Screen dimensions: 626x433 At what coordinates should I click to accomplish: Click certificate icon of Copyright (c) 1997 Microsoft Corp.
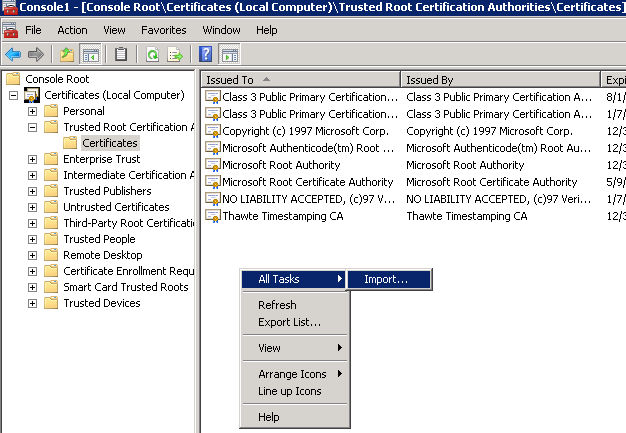click(213, 131)
